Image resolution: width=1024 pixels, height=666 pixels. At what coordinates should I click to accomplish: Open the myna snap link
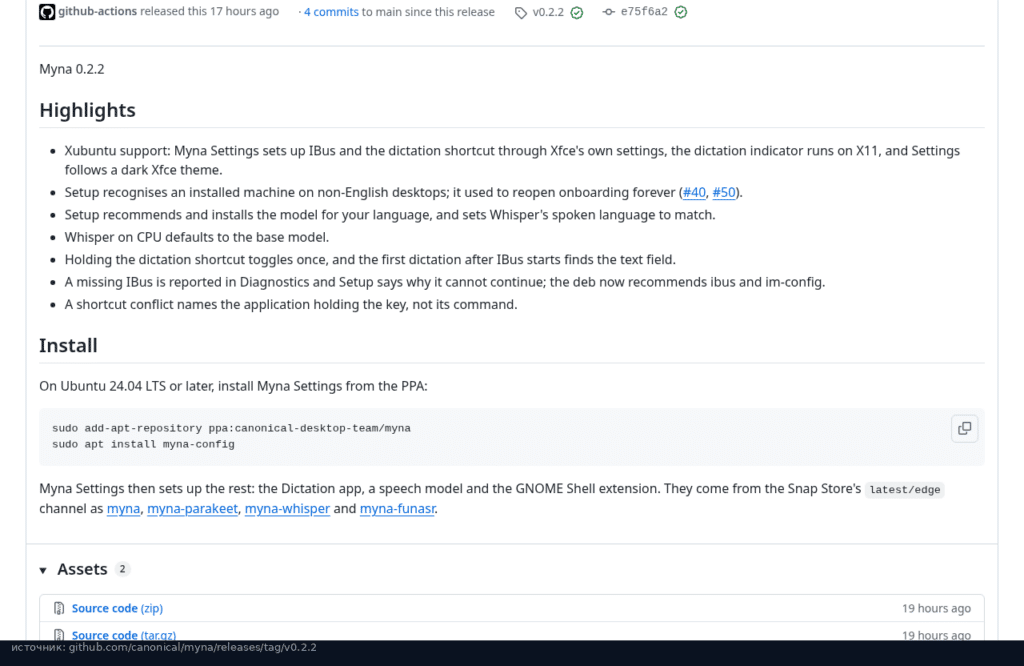pos(123,509)
